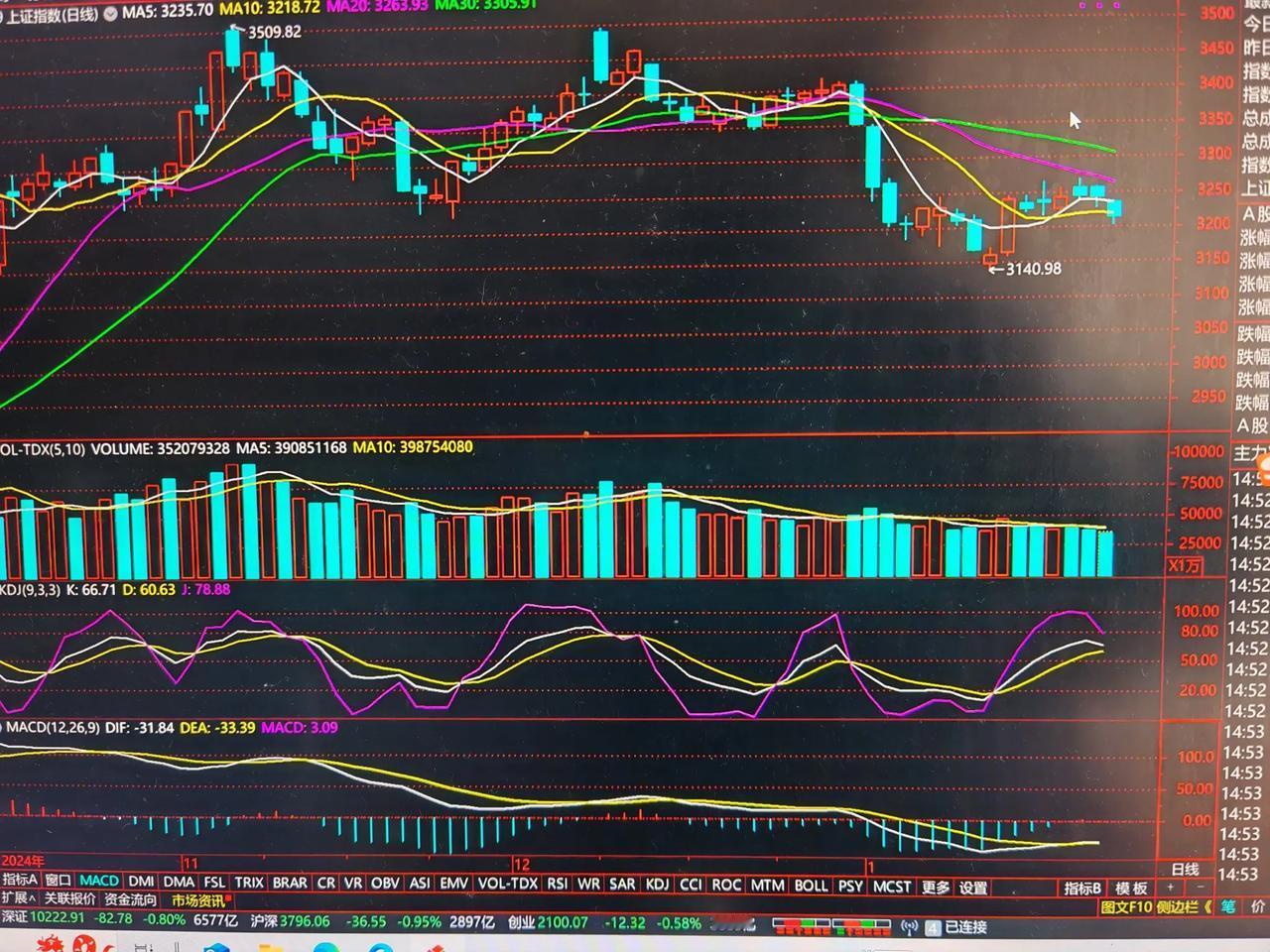Choose the VR indicator tab

point(353,883)
